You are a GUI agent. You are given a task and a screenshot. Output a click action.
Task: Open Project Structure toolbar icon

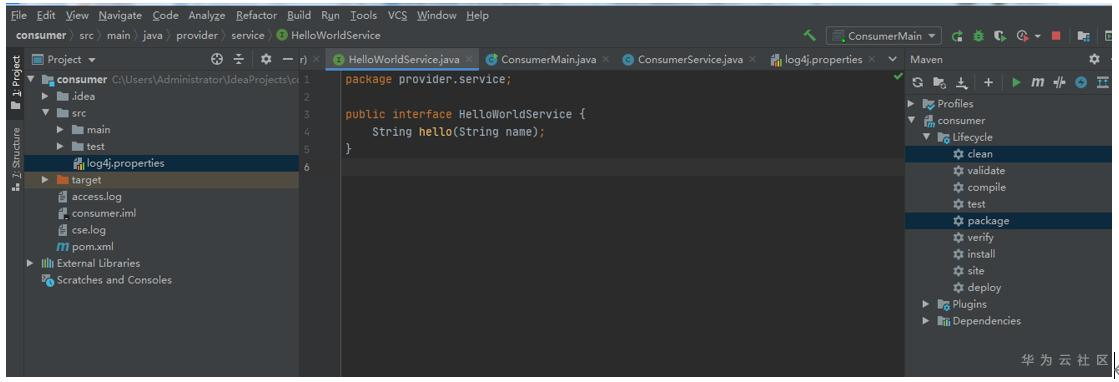point(1083,36)
